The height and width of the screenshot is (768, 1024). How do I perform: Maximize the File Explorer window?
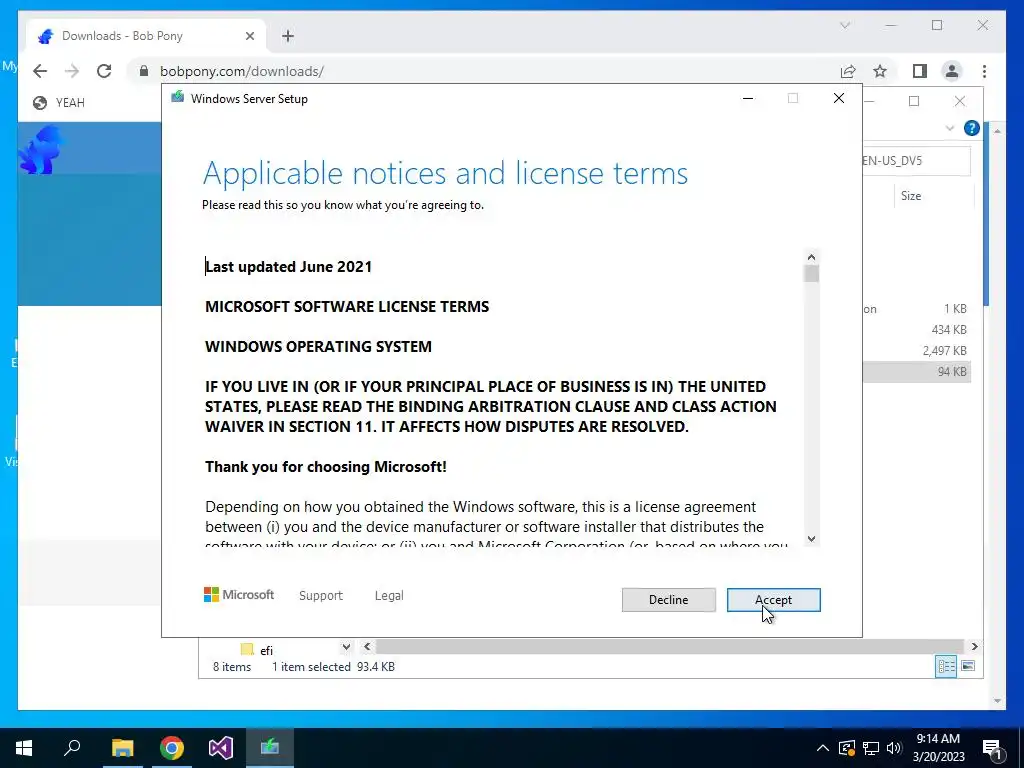point(914,101)
